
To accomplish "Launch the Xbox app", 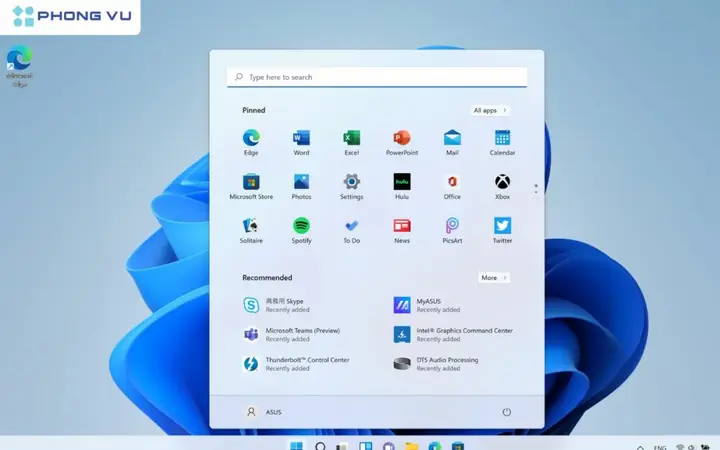I will pyautogui.click(x=502, y=187).
